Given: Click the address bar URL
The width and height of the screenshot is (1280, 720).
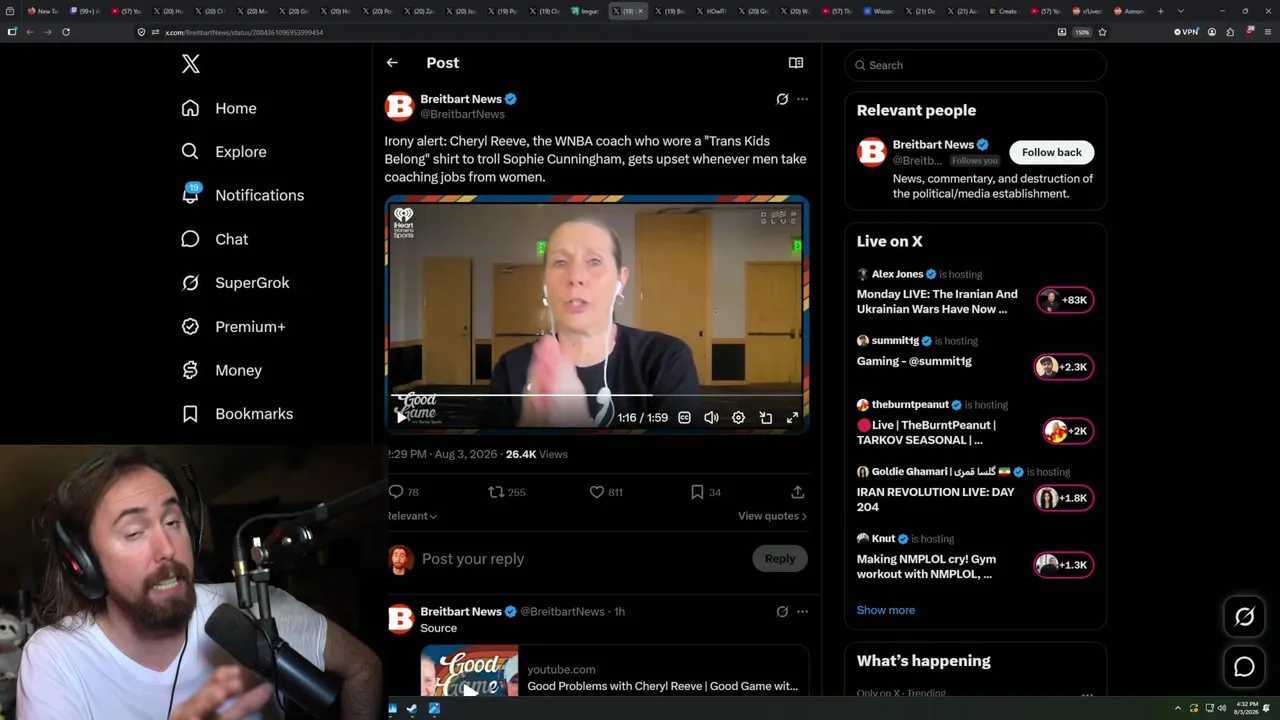Looking at the screenshot, I should (x=244, y=32).
